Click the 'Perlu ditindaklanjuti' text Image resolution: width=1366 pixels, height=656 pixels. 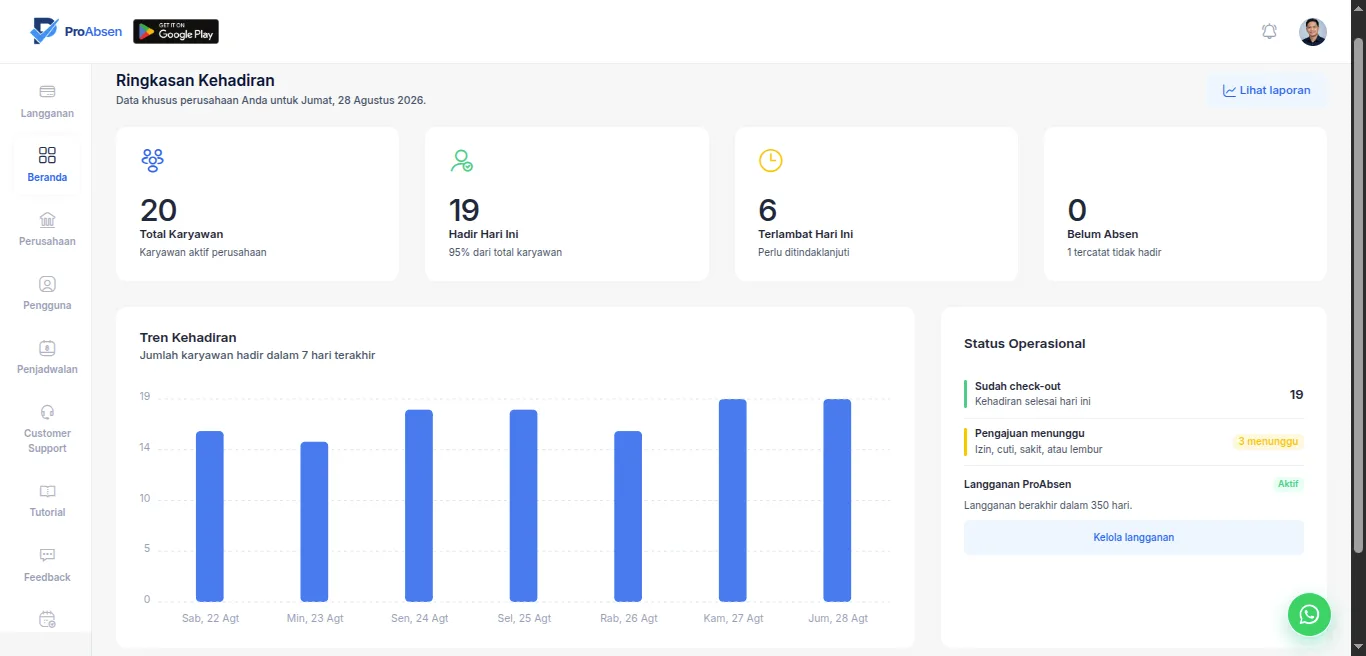pyautogui.click(x=803, y=252)
